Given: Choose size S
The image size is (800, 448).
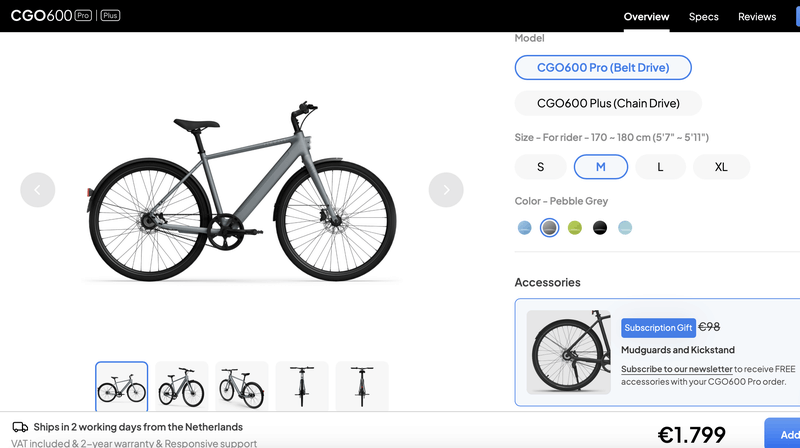Looking at the screenshot, I should (540, 167).
